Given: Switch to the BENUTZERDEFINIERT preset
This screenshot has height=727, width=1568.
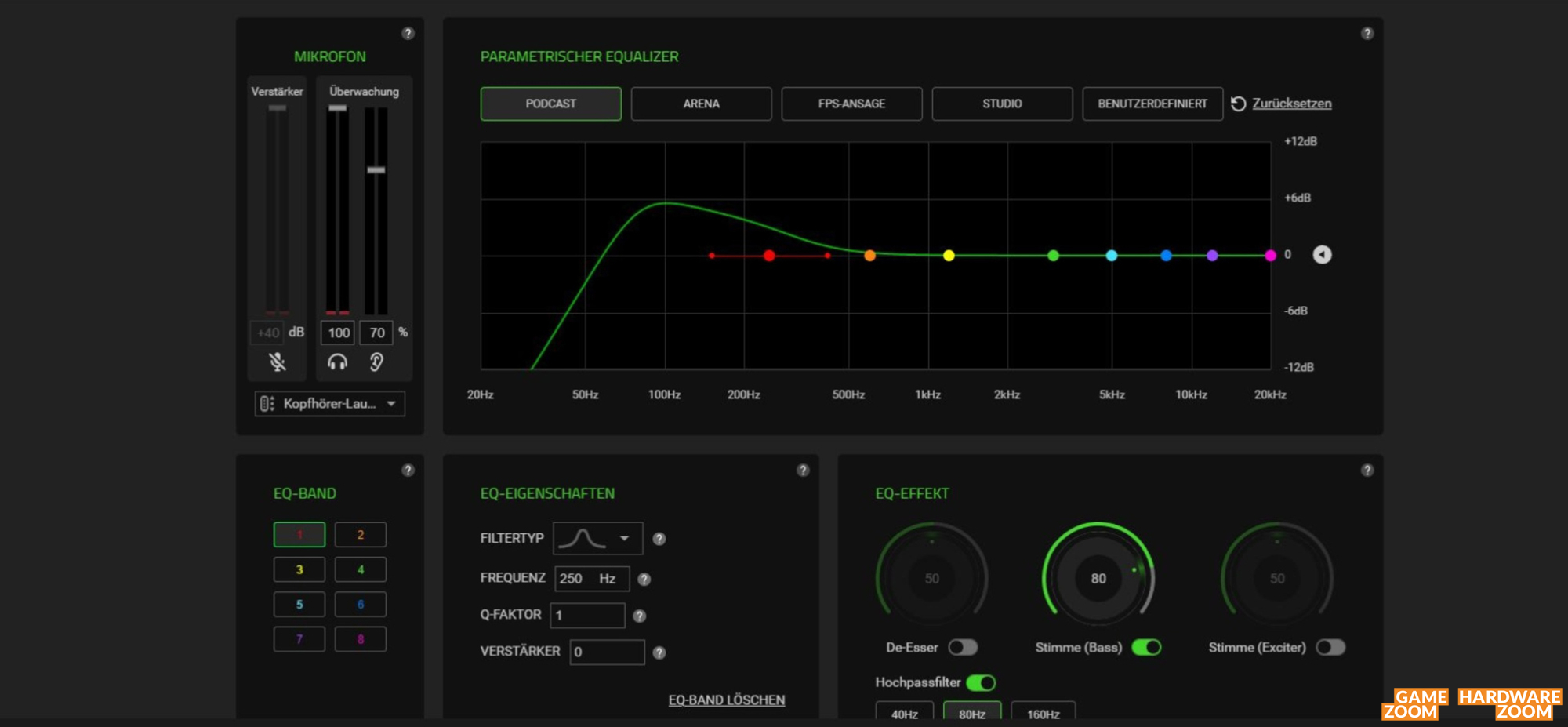Looking at the screenshot, I should (x=1153, y=104).
